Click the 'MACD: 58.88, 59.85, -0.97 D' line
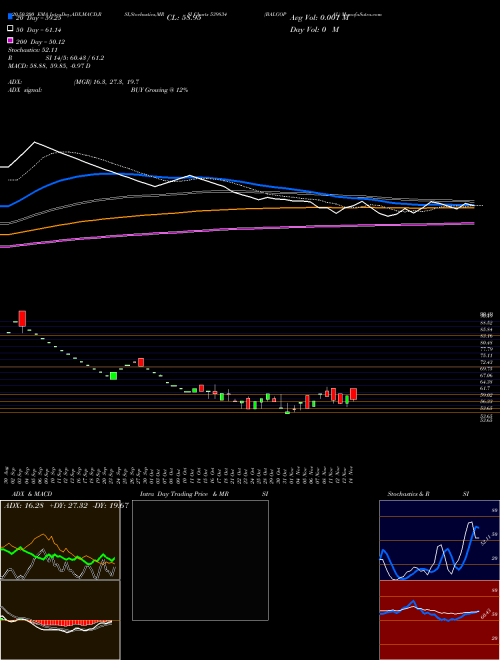This screenshot has width=500, height=660. 49,66
